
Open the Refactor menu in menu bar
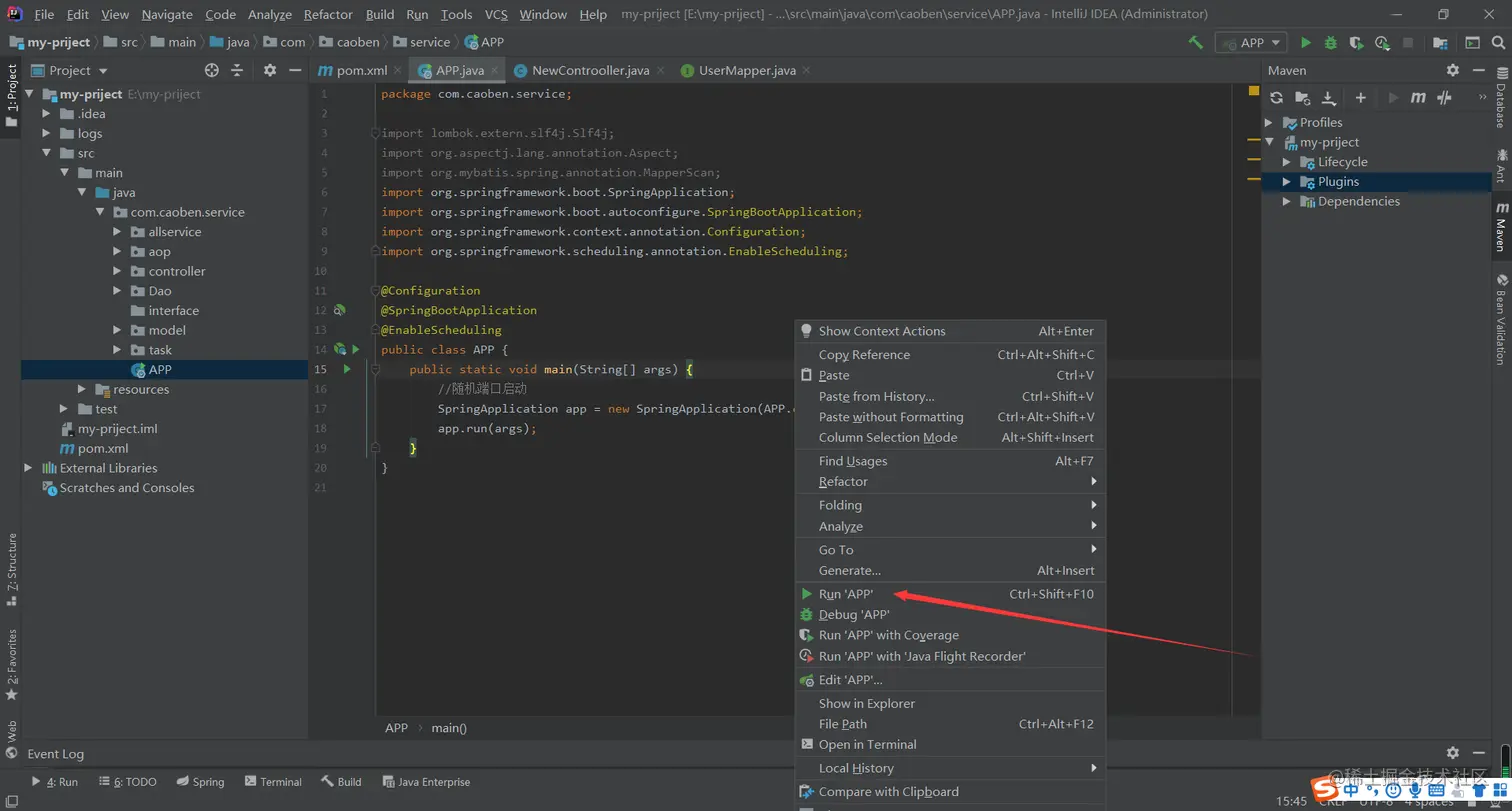point(328,14)
